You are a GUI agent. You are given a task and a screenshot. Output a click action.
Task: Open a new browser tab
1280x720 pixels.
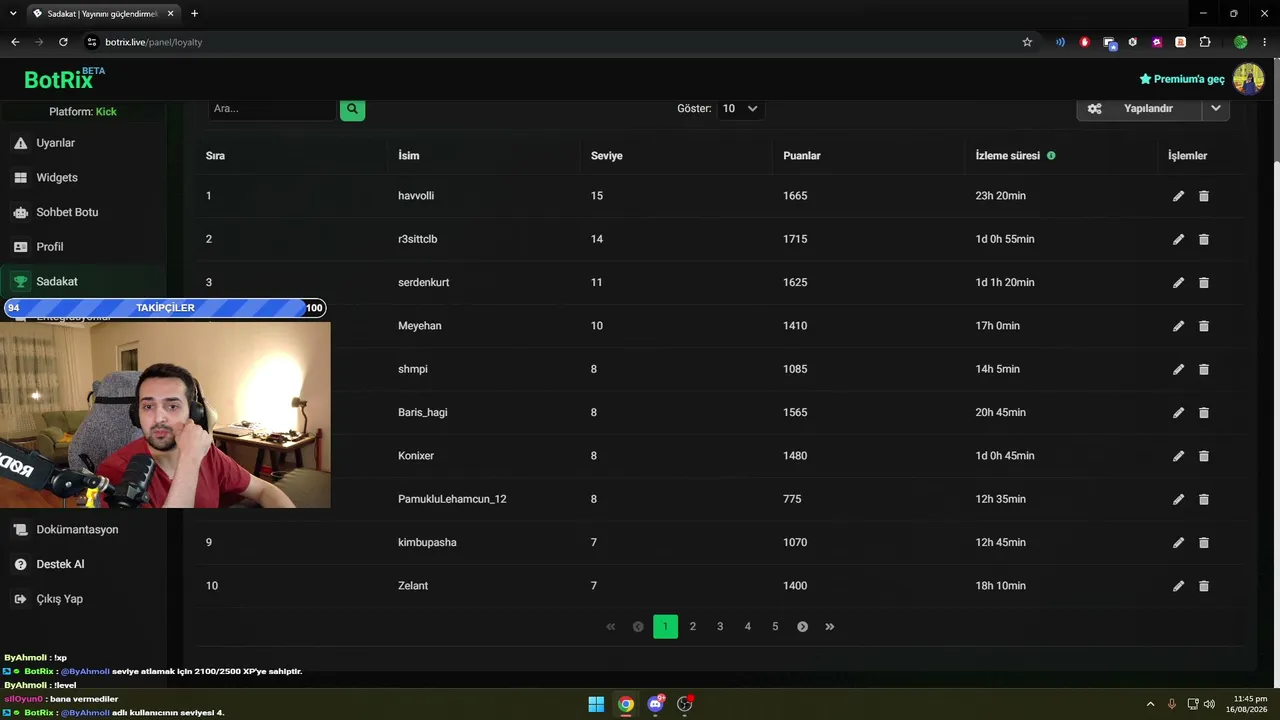click(194, 14)
